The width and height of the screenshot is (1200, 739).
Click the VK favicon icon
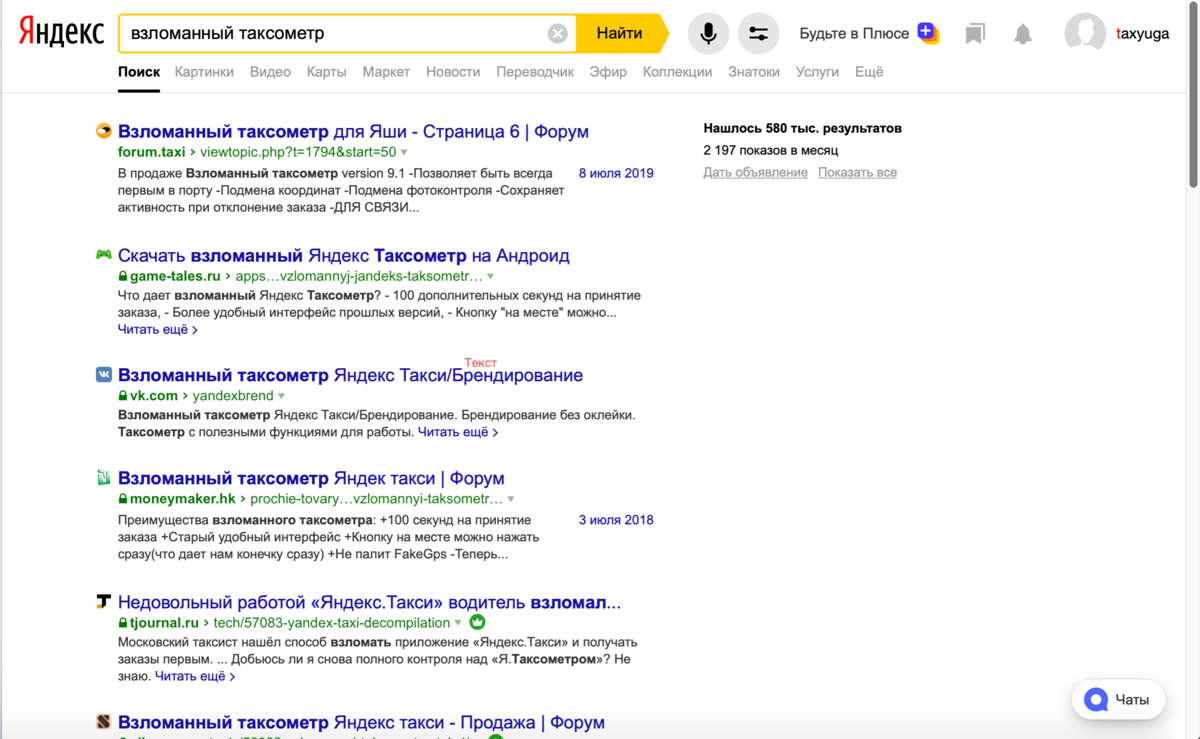click(103, 375)
